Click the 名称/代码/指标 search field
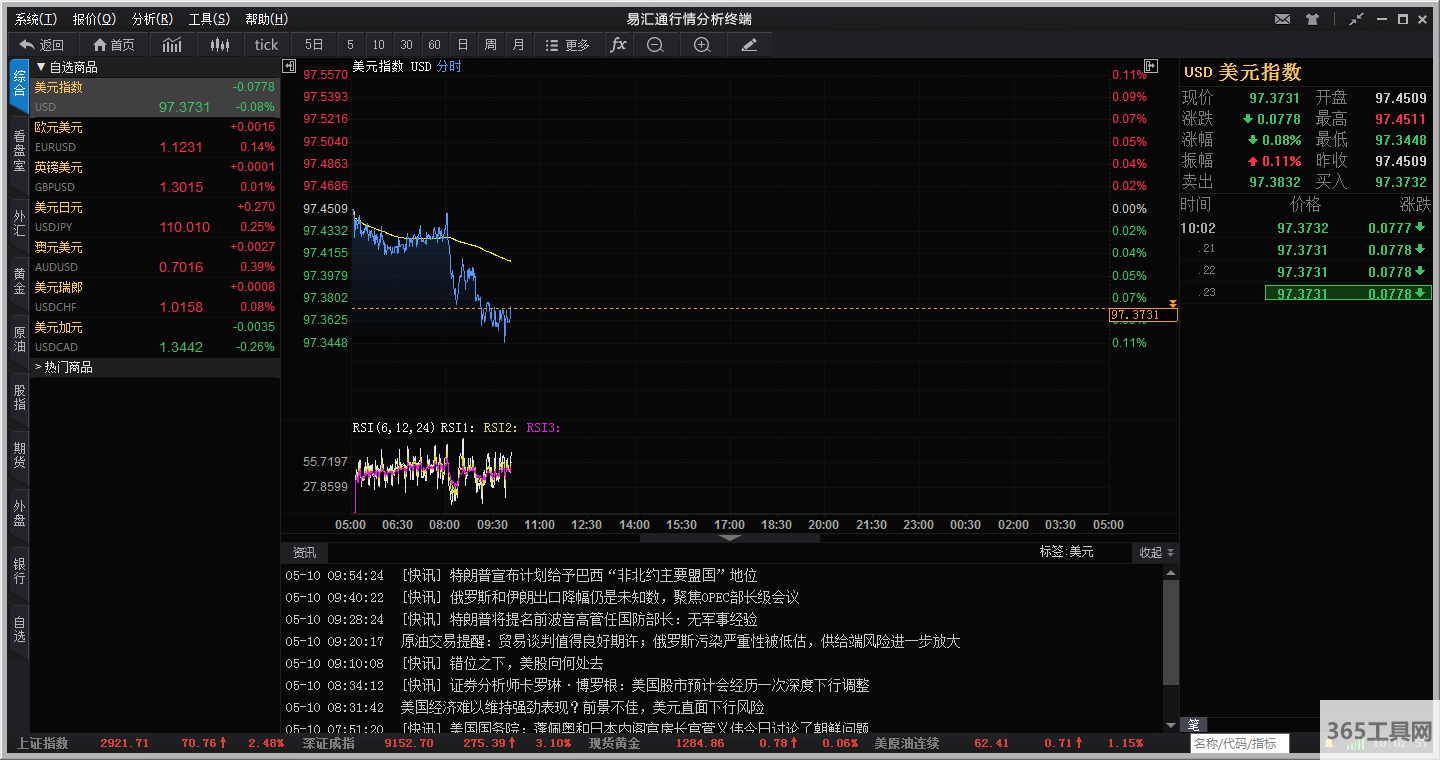 point(1239,744)
